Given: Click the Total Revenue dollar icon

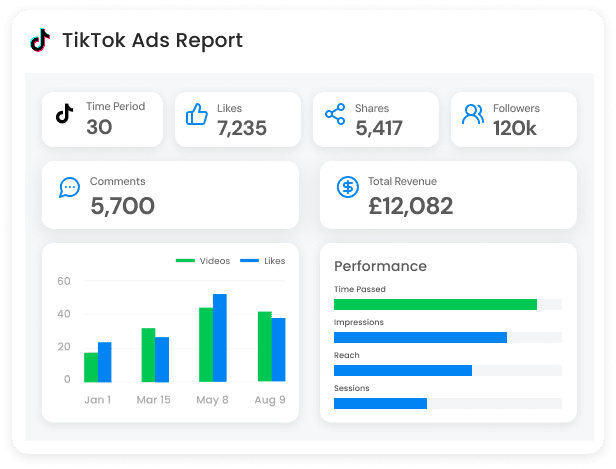Looking at the screenshot, I should 348,187.
